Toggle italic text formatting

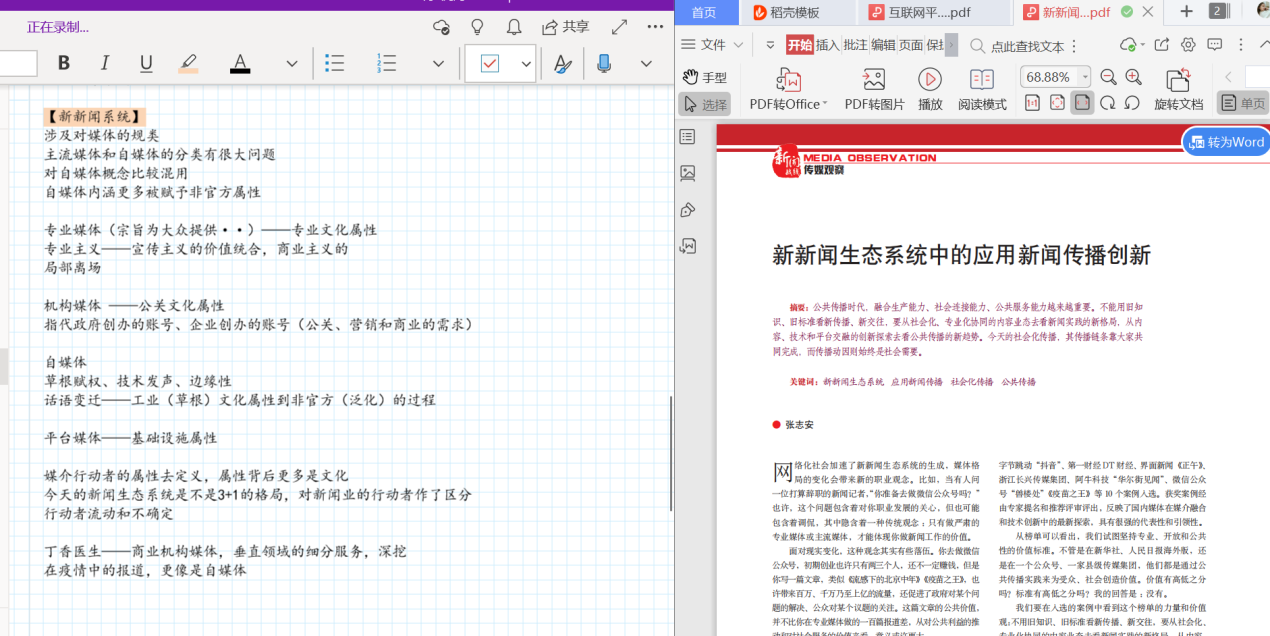pyautogui.click(x=105, y=63)
